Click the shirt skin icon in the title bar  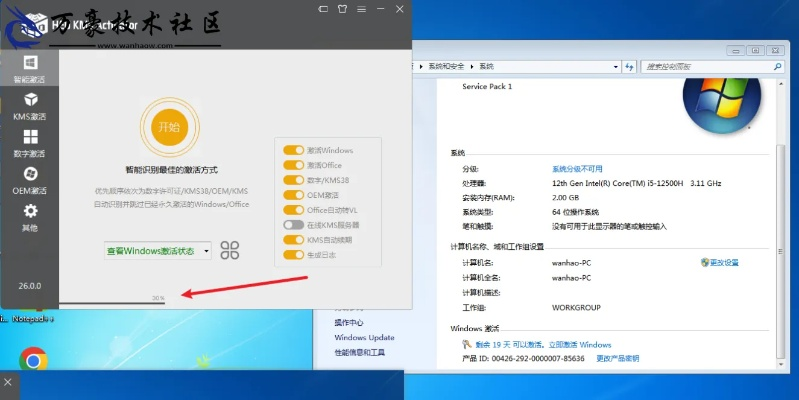pyautogui.click(x=342, y=9)
